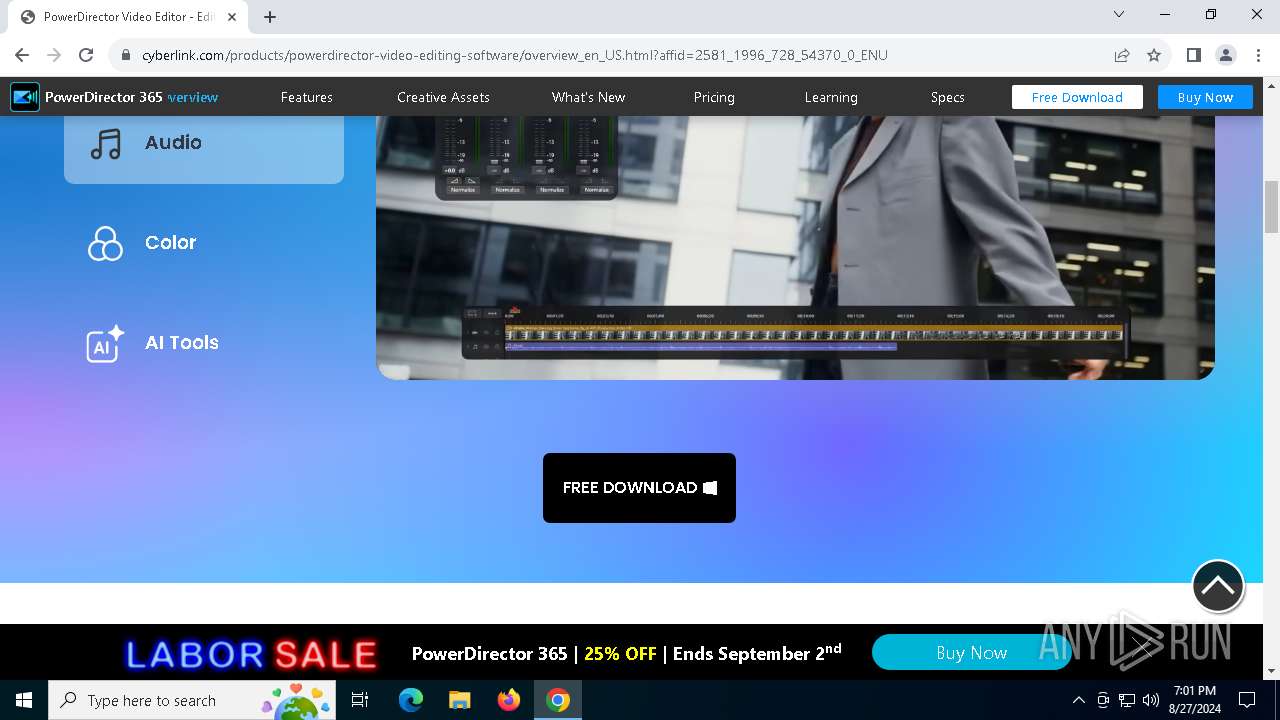Click the black FREE DOWNLOAD button
Image resolution: width=1280 pixels, height=720 pixels.
[639, 488]
